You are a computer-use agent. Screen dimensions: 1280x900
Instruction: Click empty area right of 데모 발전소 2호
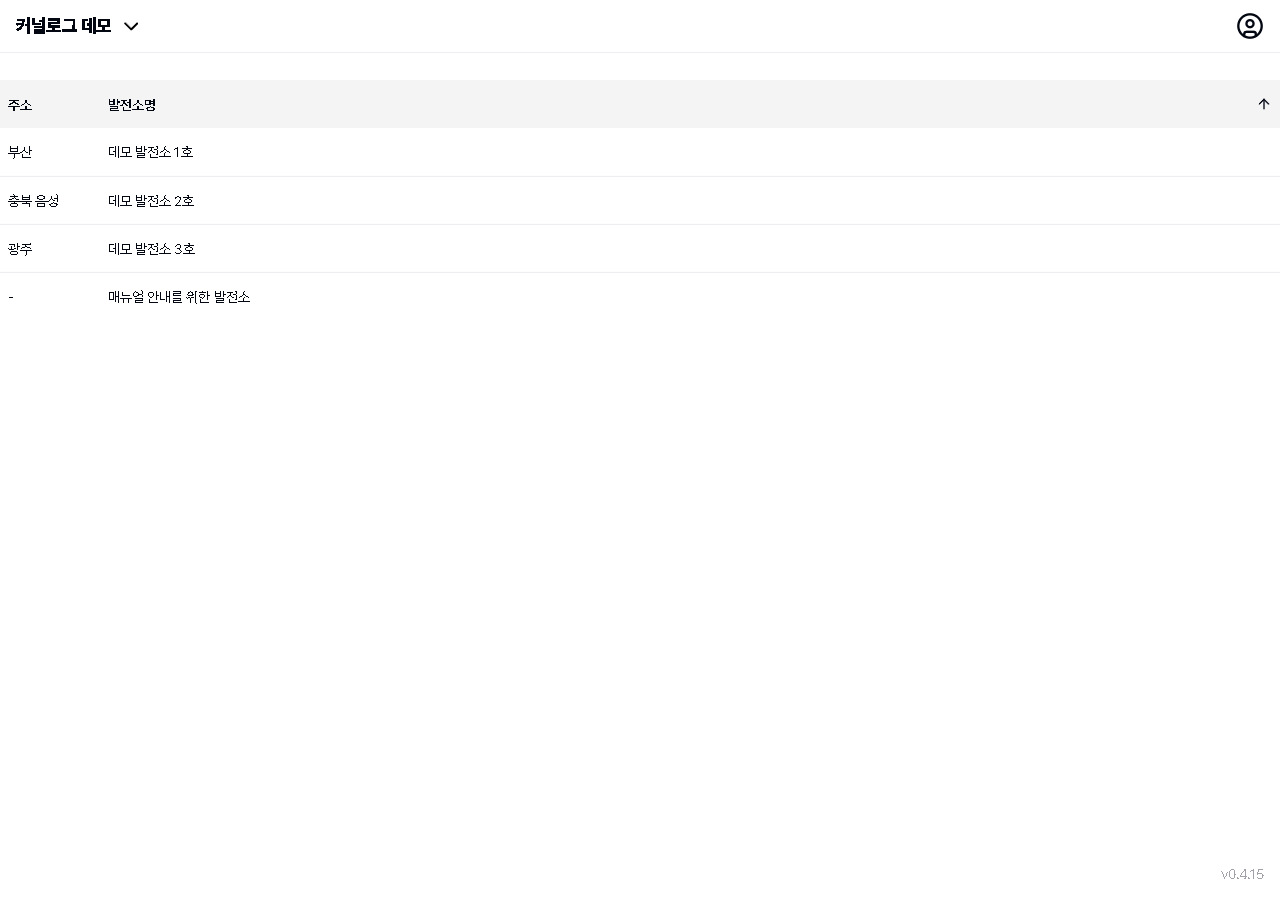(x=700, y=201)
